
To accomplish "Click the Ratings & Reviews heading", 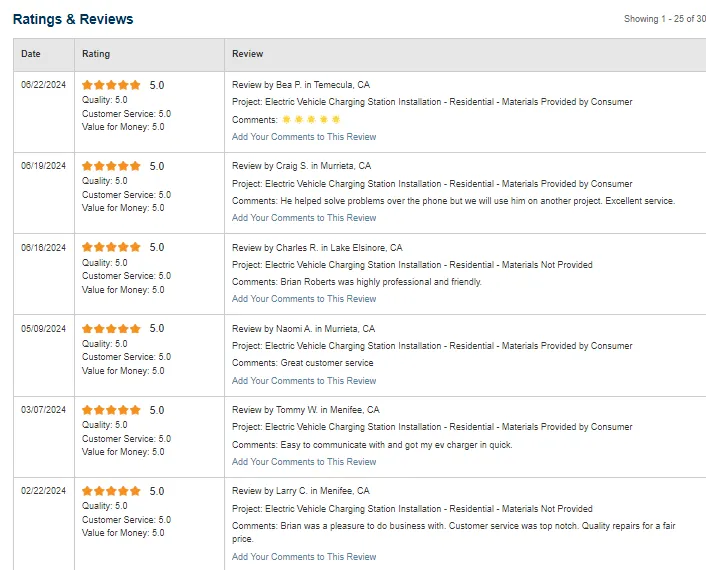I will click(x=73, y=19).
